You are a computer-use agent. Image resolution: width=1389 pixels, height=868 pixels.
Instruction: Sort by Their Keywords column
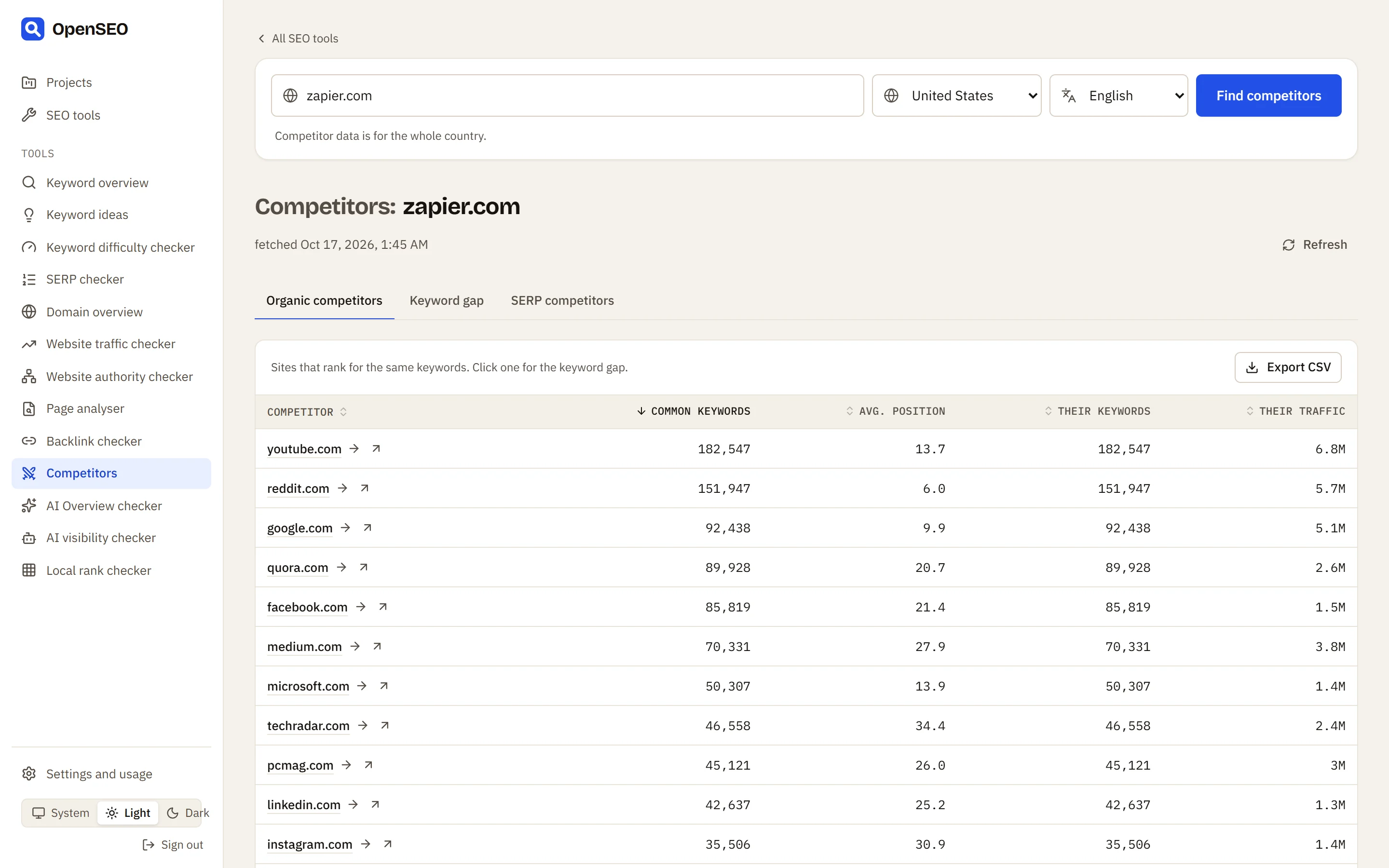[x=1097, y=411]
